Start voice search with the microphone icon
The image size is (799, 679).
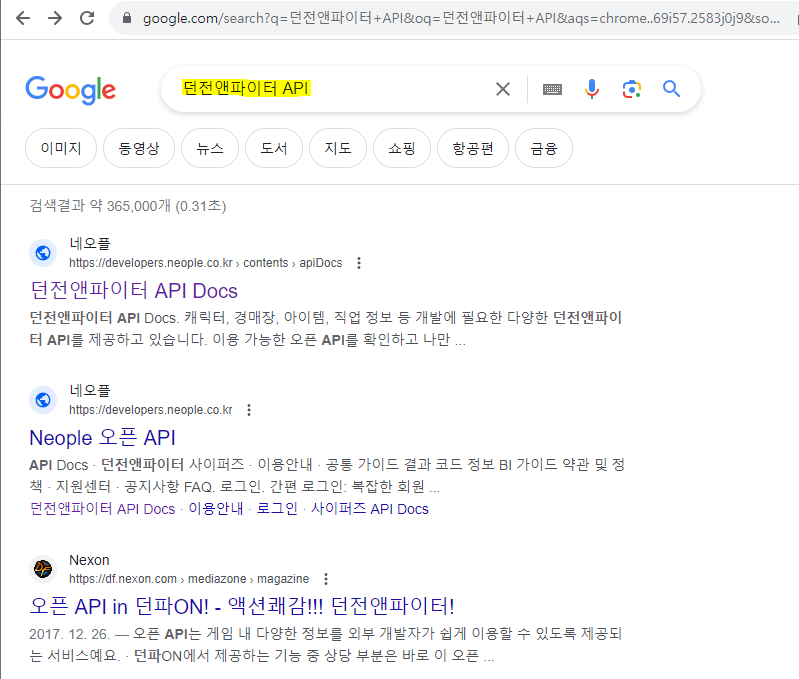pos(592,89)
